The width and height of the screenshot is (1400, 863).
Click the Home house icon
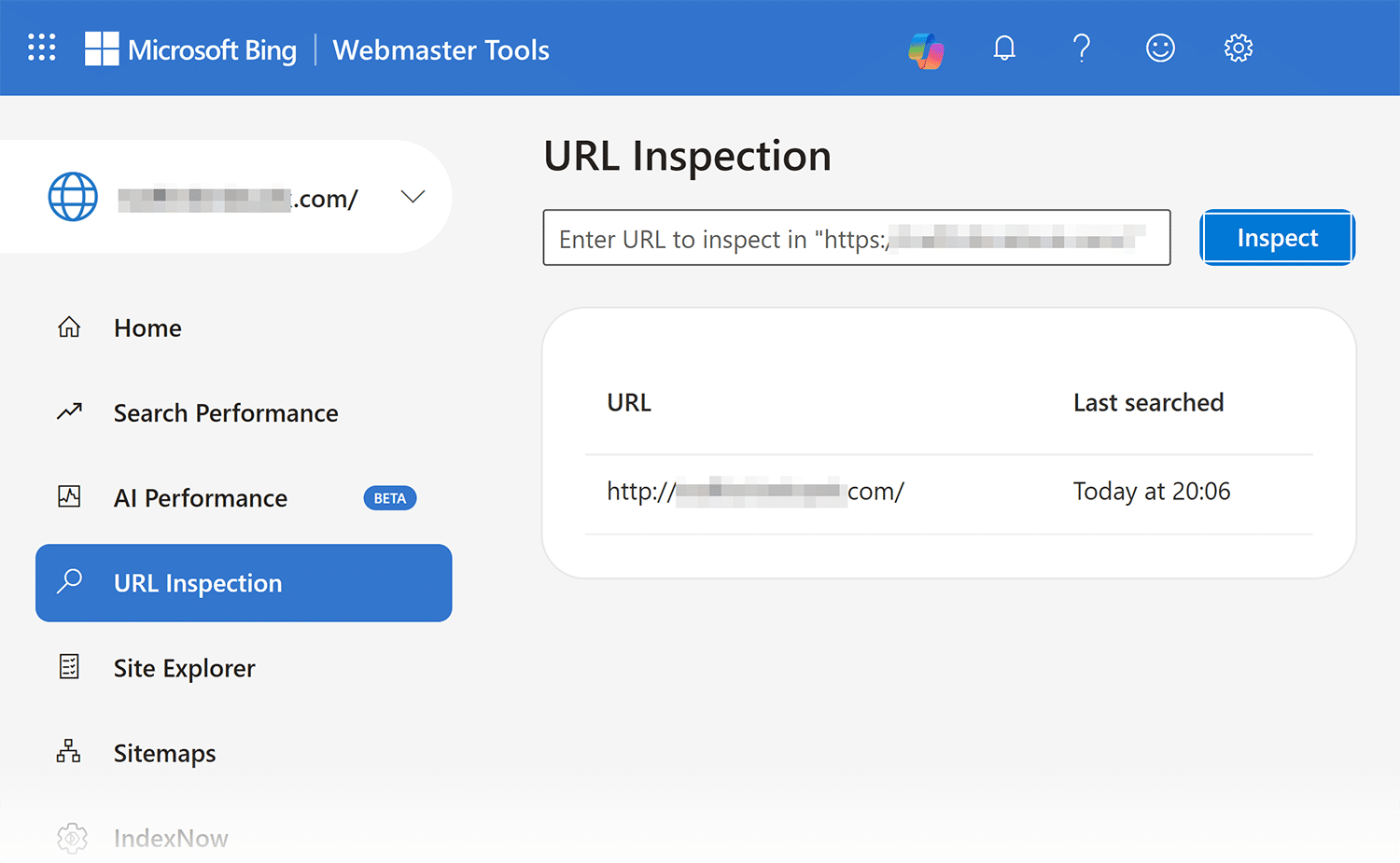69,327
